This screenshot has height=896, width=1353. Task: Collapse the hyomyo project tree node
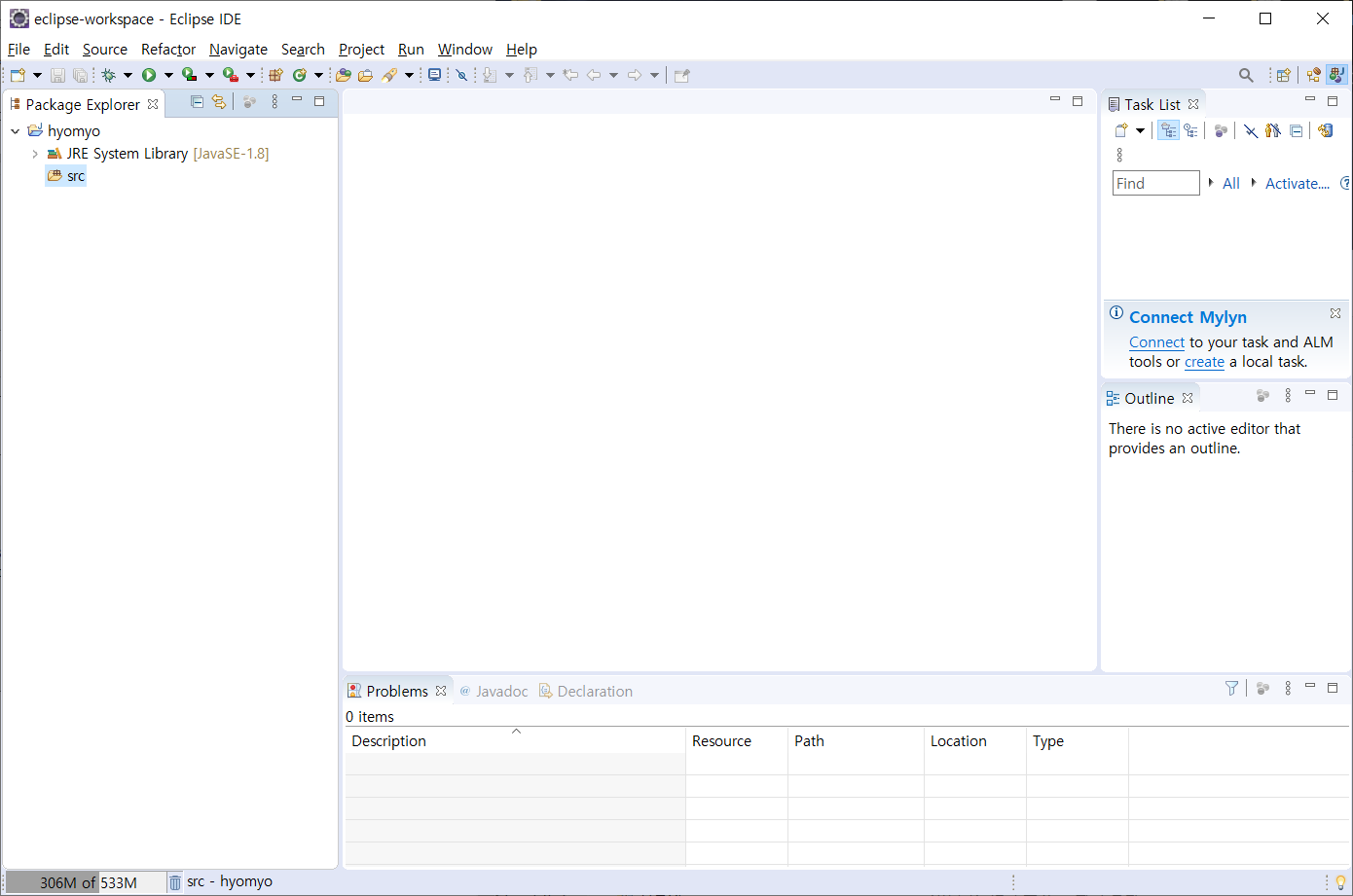(16, 130)
